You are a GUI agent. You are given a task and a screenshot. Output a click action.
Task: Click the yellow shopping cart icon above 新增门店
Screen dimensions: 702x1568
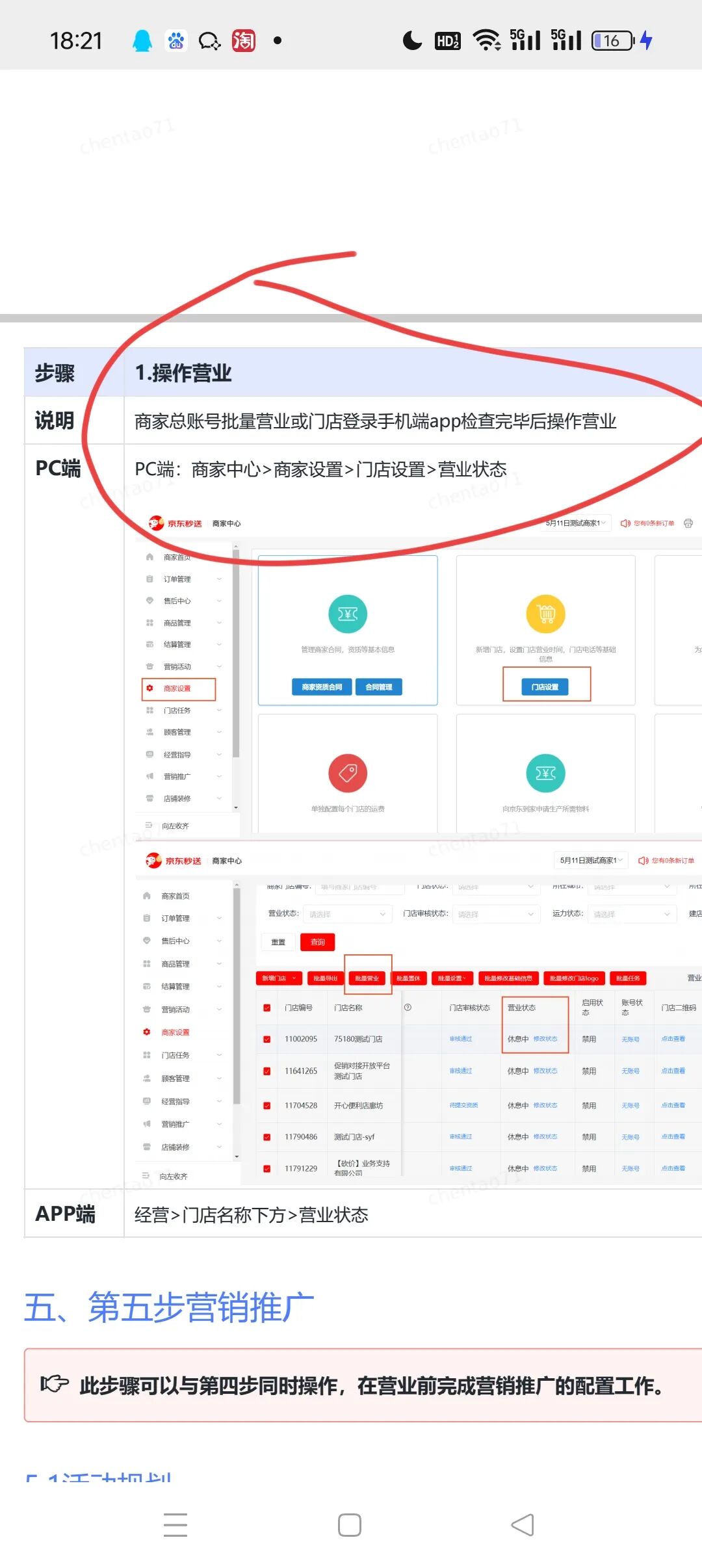(x=545, y=614)
